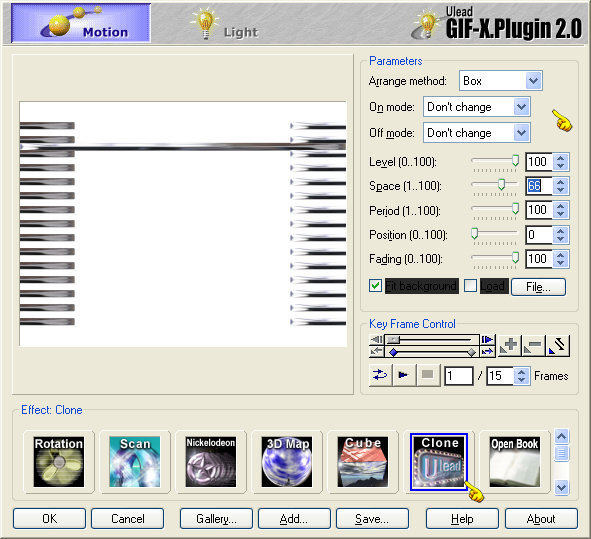Decrease Space value with down arrow
The image size is (591, 539).
(560, 190)
